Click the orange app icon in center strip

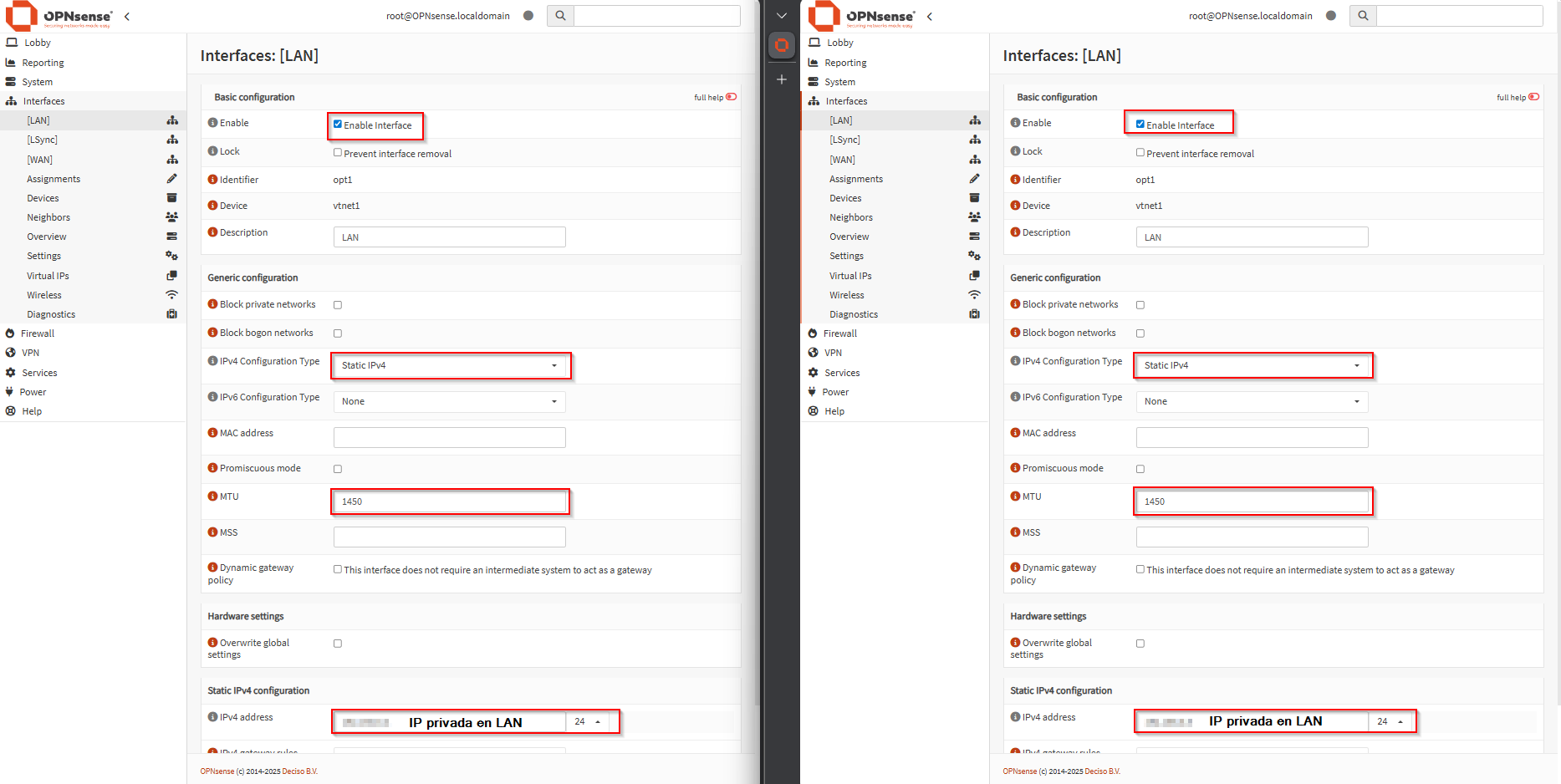tap(781, 45)
